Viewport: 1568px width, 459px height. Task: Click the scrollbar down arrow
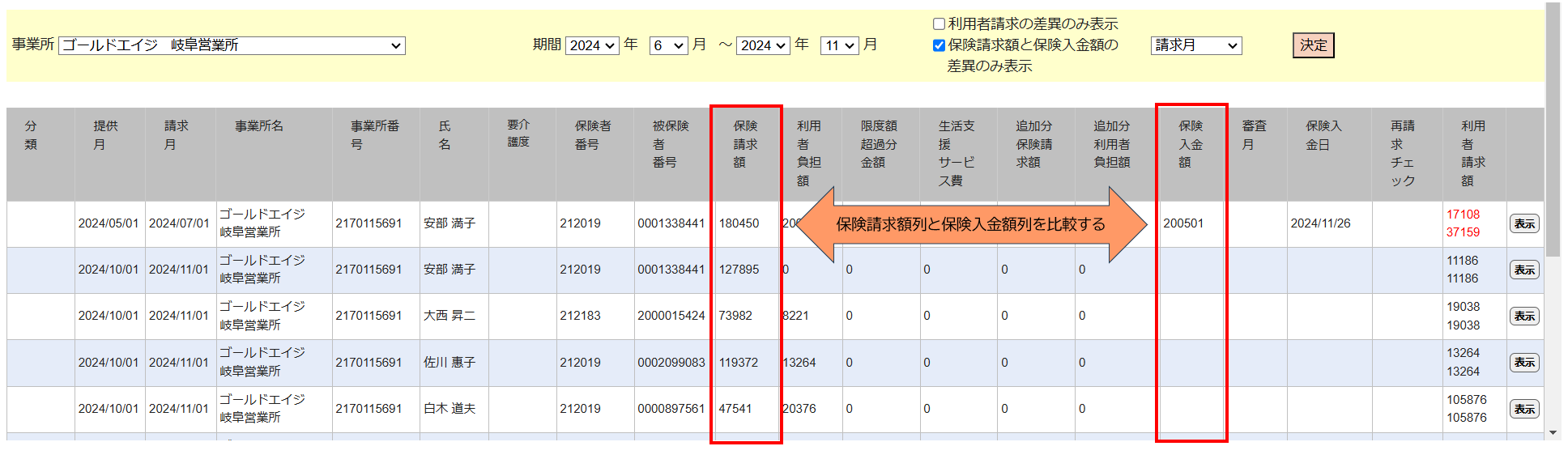[x=1553, y=433]
